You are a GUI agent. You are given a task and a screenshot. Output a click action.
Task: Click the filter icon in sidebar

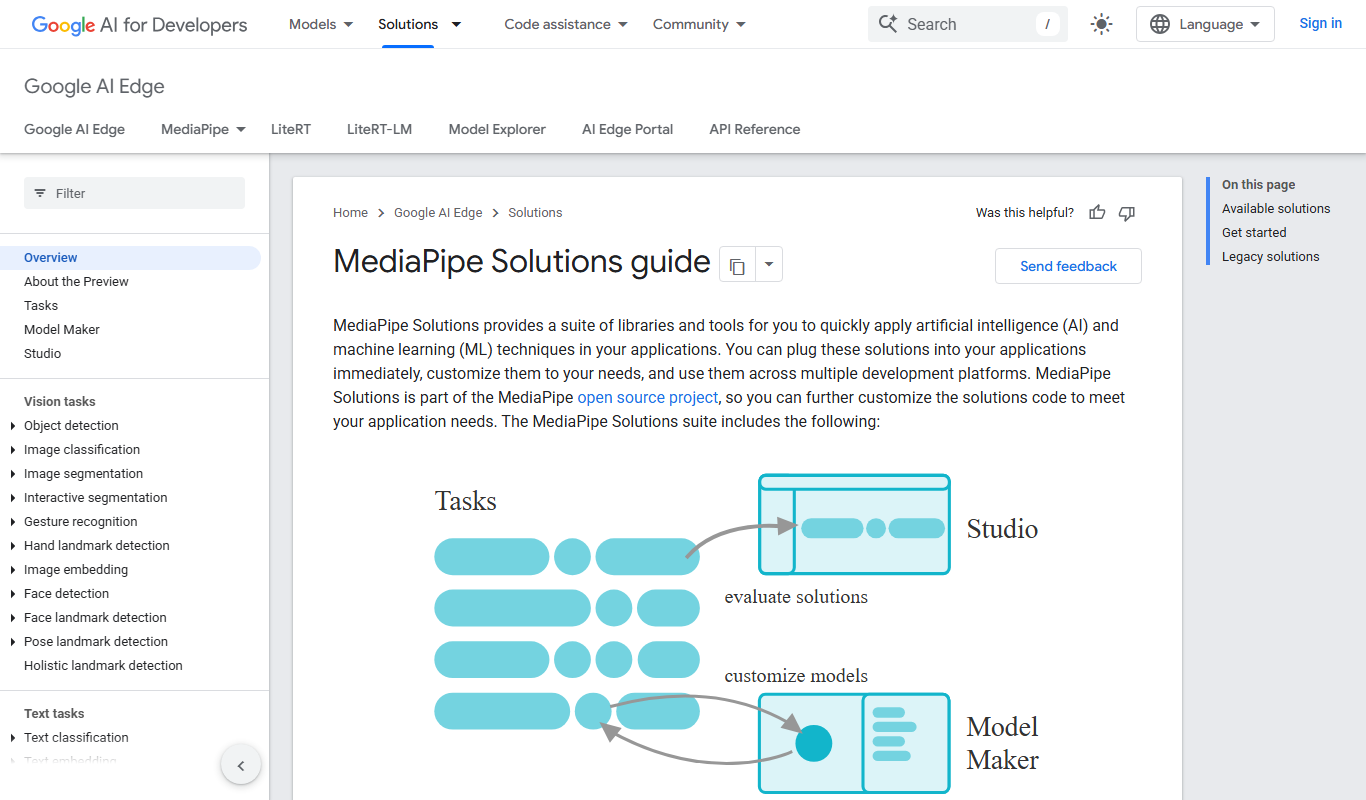pos(40,193)
